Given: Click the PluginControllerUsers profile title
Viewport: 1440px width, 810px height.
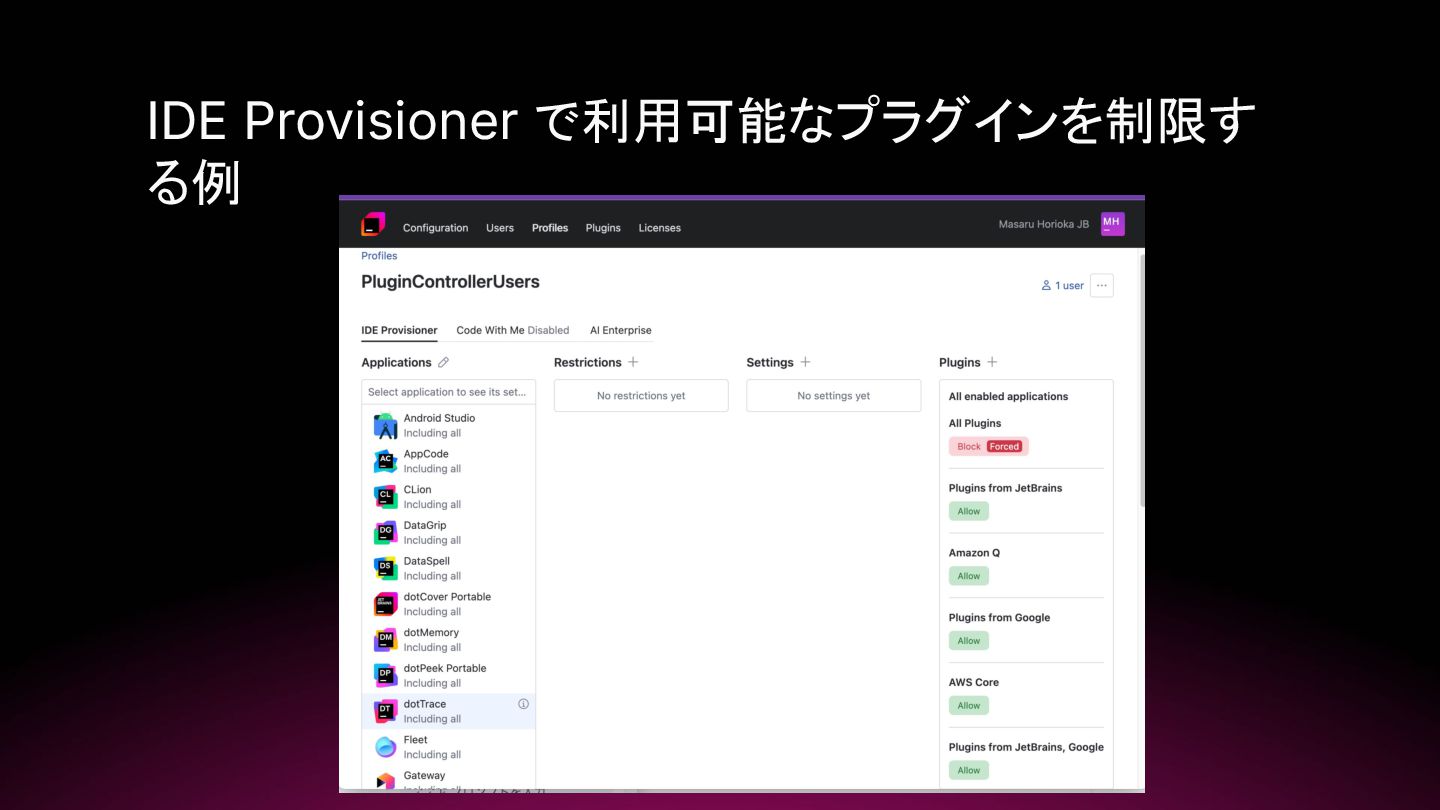Looking at the screenshot, I should [450, 282].
